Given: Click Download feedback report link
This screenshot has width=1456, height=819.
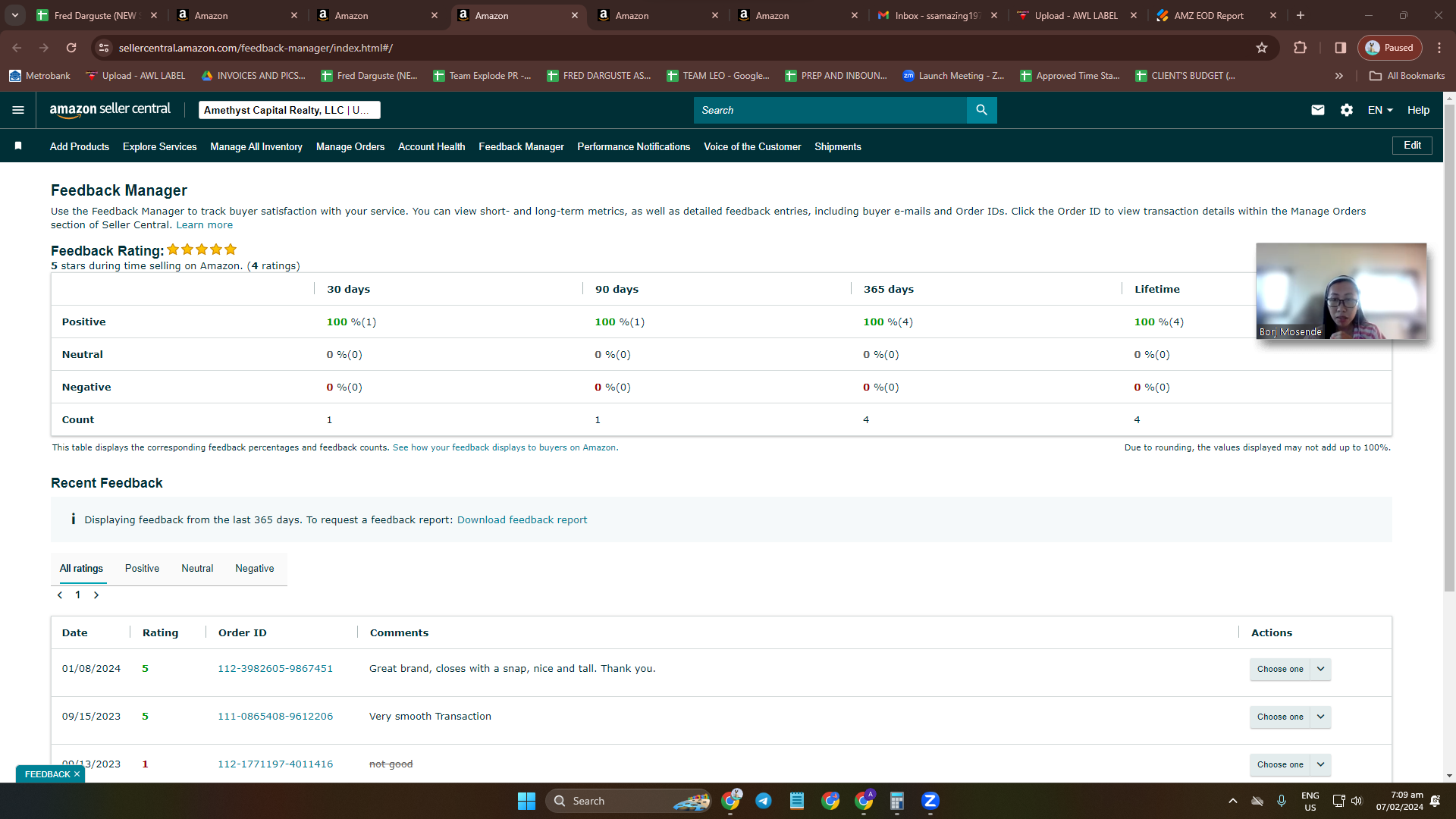Looking at the screenshot, I should 522,519.
